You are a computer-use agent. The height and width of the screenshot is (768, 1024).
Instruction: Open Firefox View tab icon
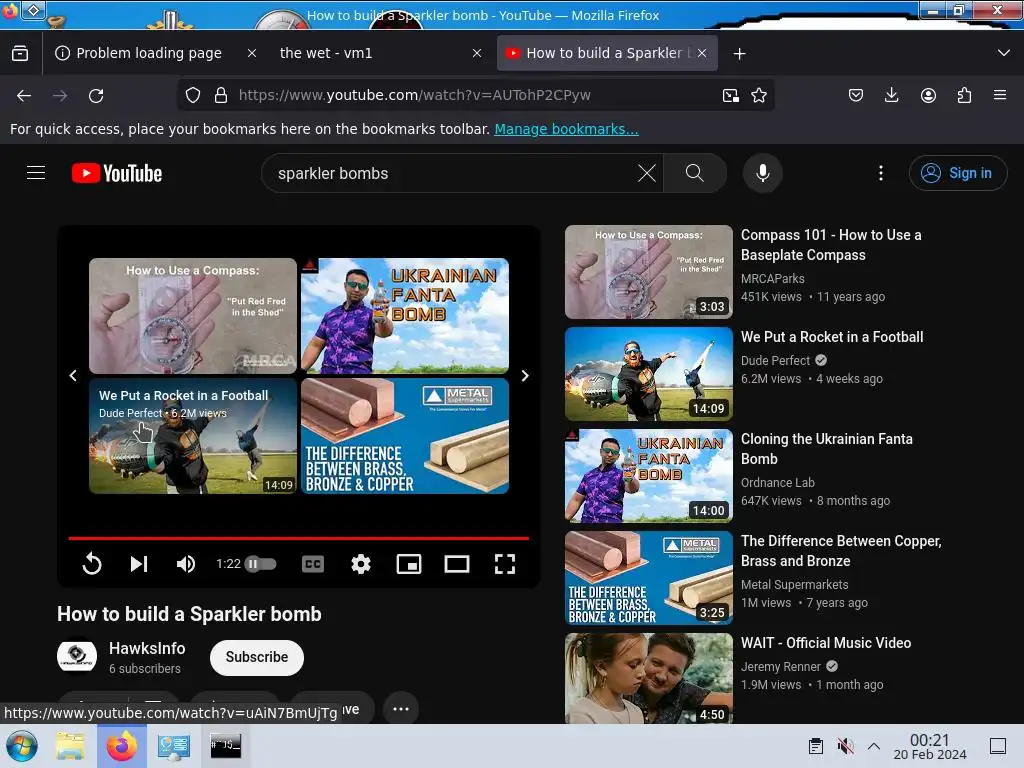pos(20,53)
